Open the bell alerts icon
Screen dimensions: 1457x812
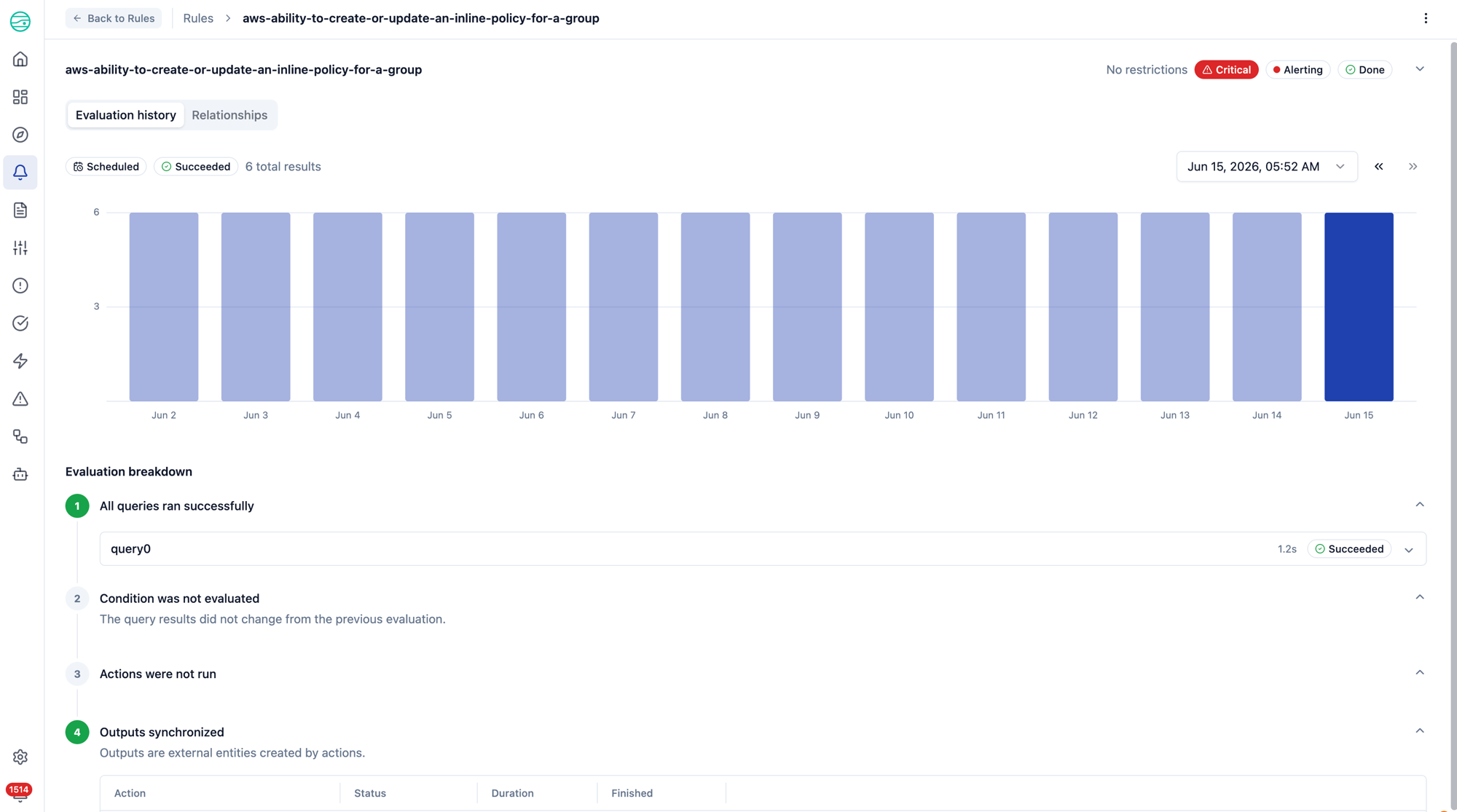(20, 173)
